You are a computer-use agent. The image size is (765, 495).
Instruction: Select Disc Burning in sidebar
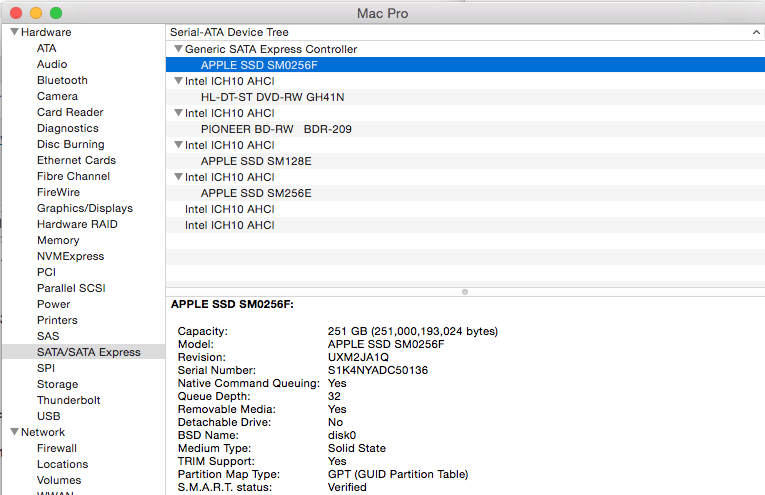(70, 144)
